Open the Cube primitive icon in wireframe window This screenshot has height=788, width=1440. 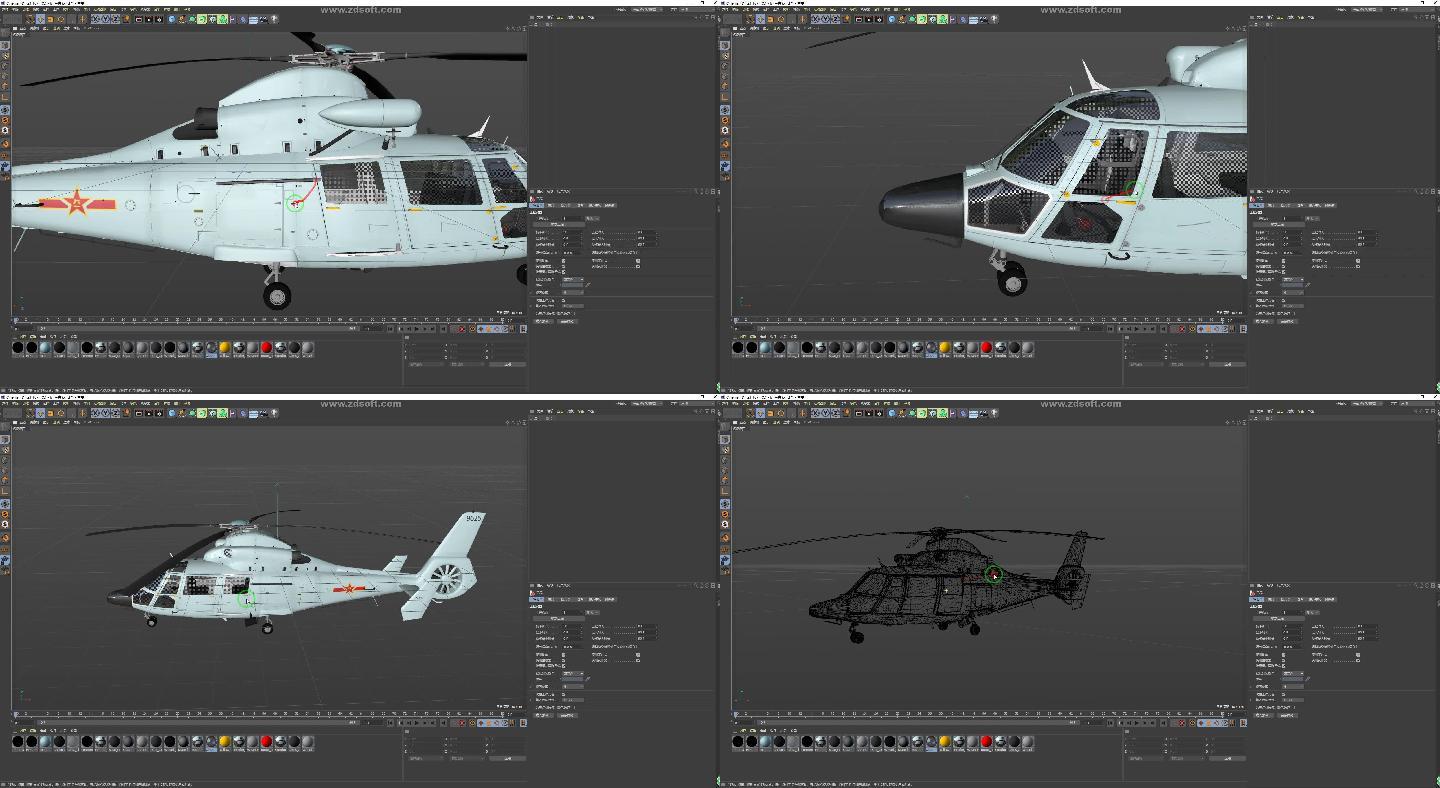point(892,413)
